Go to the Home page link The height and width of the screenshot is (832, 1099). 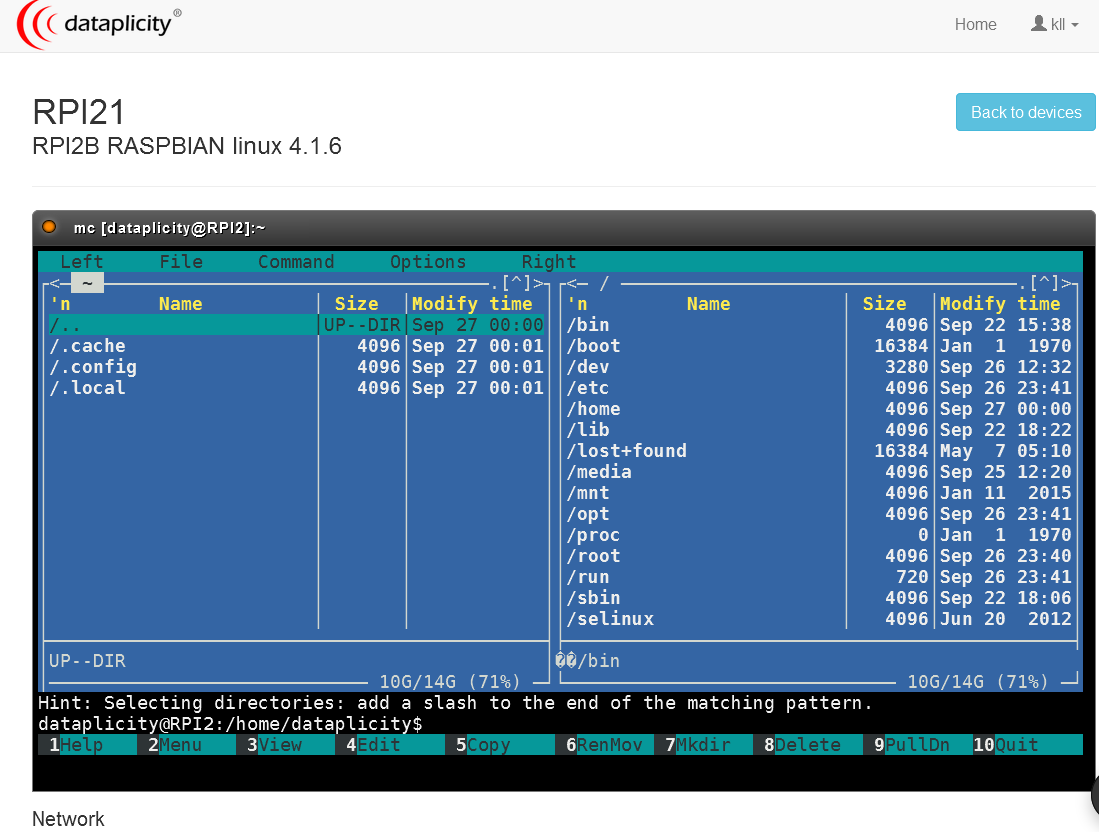(975, 25)
